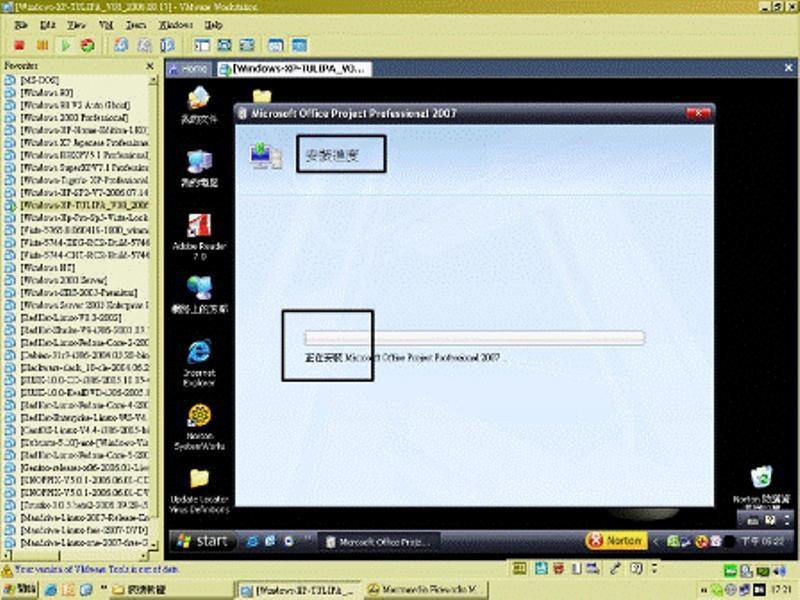
Task: Select [Windows 98 V3 Auto Ghost] favorite
Action: 74,105
